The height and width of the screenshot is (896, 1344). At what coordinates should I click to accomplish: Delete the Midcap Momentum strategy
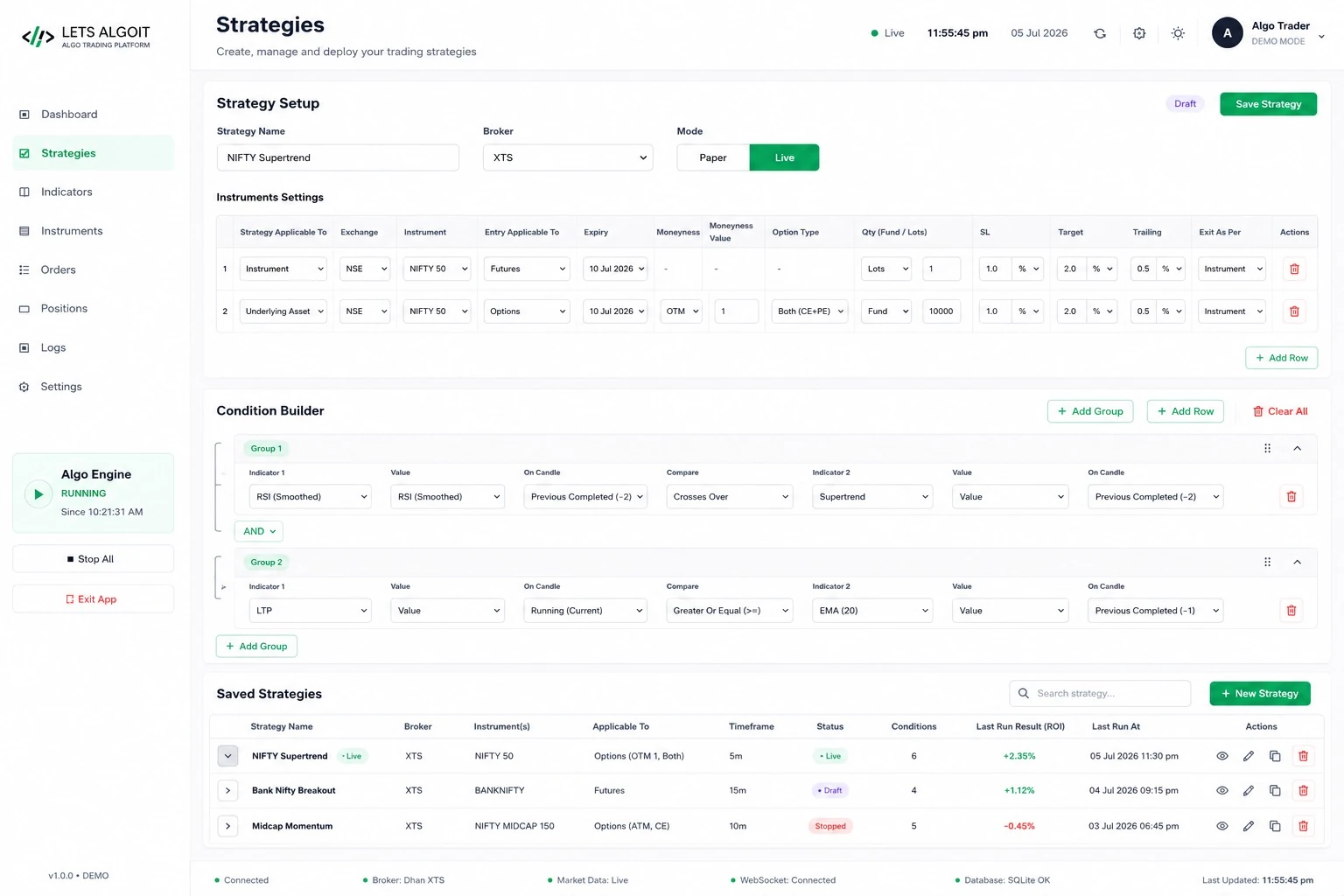[x=1303, y=826]
